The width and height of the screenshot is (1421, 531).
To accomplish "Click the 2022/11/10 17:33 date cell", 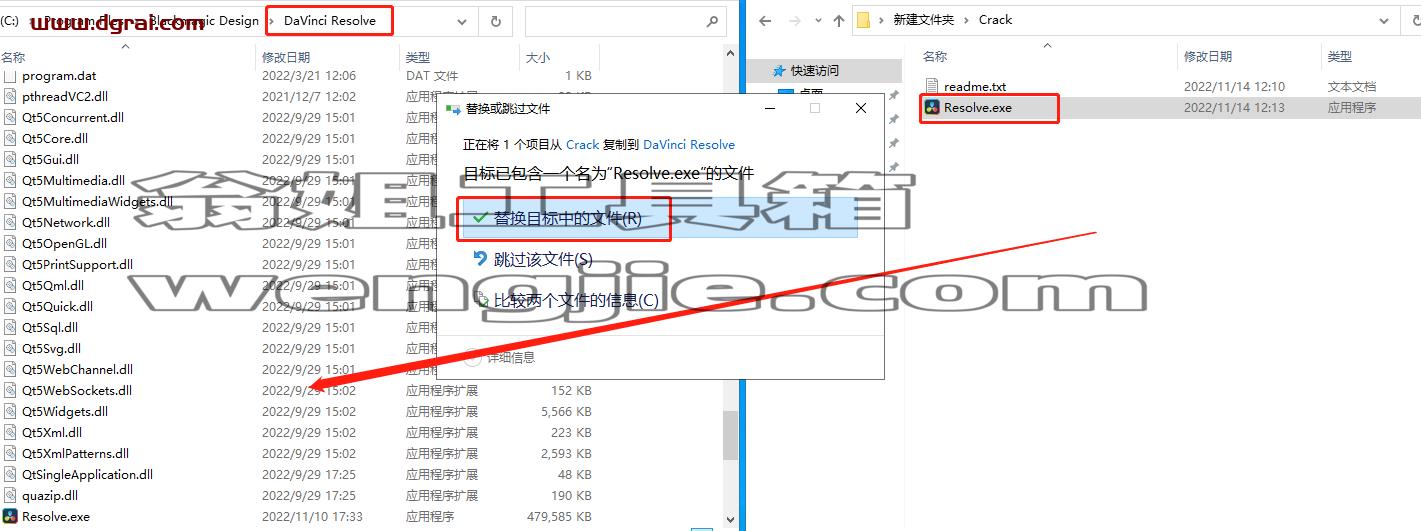I will coord(312,517).
